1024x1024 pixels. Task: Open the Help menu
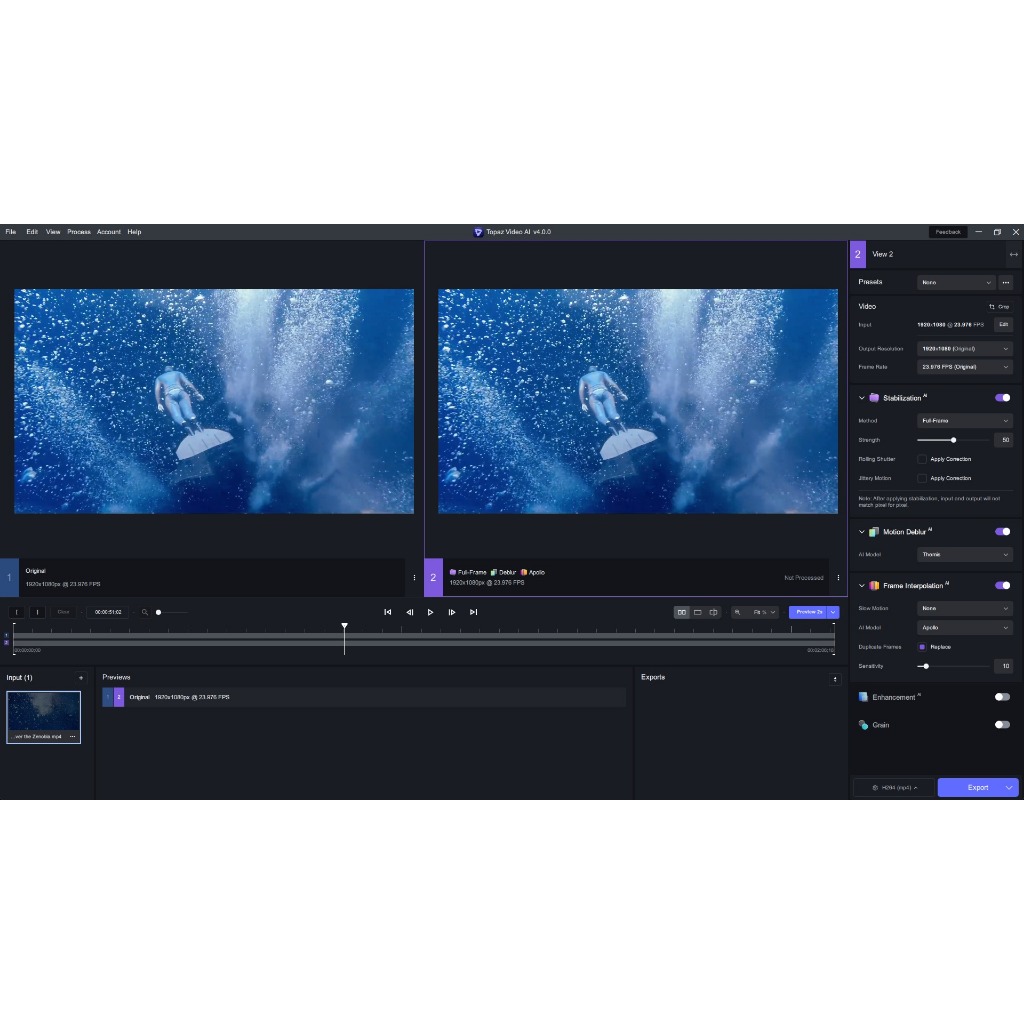pyautogui.click(x=135, y=232)
